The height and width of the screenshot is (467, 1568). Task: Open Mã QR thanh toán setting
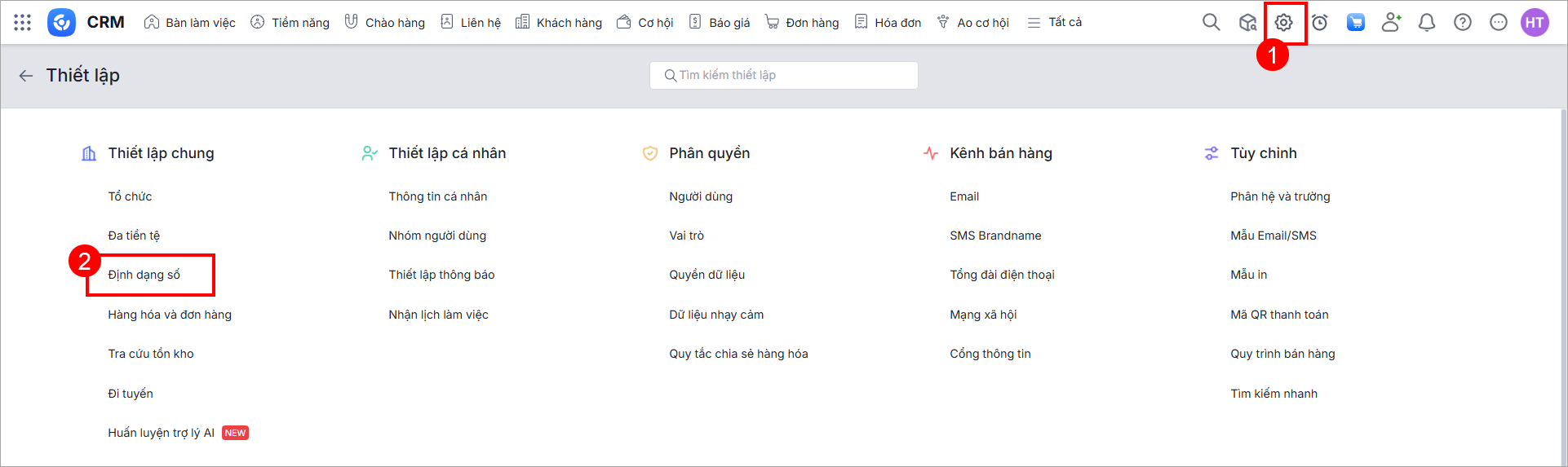click(x=1279, y=315)
